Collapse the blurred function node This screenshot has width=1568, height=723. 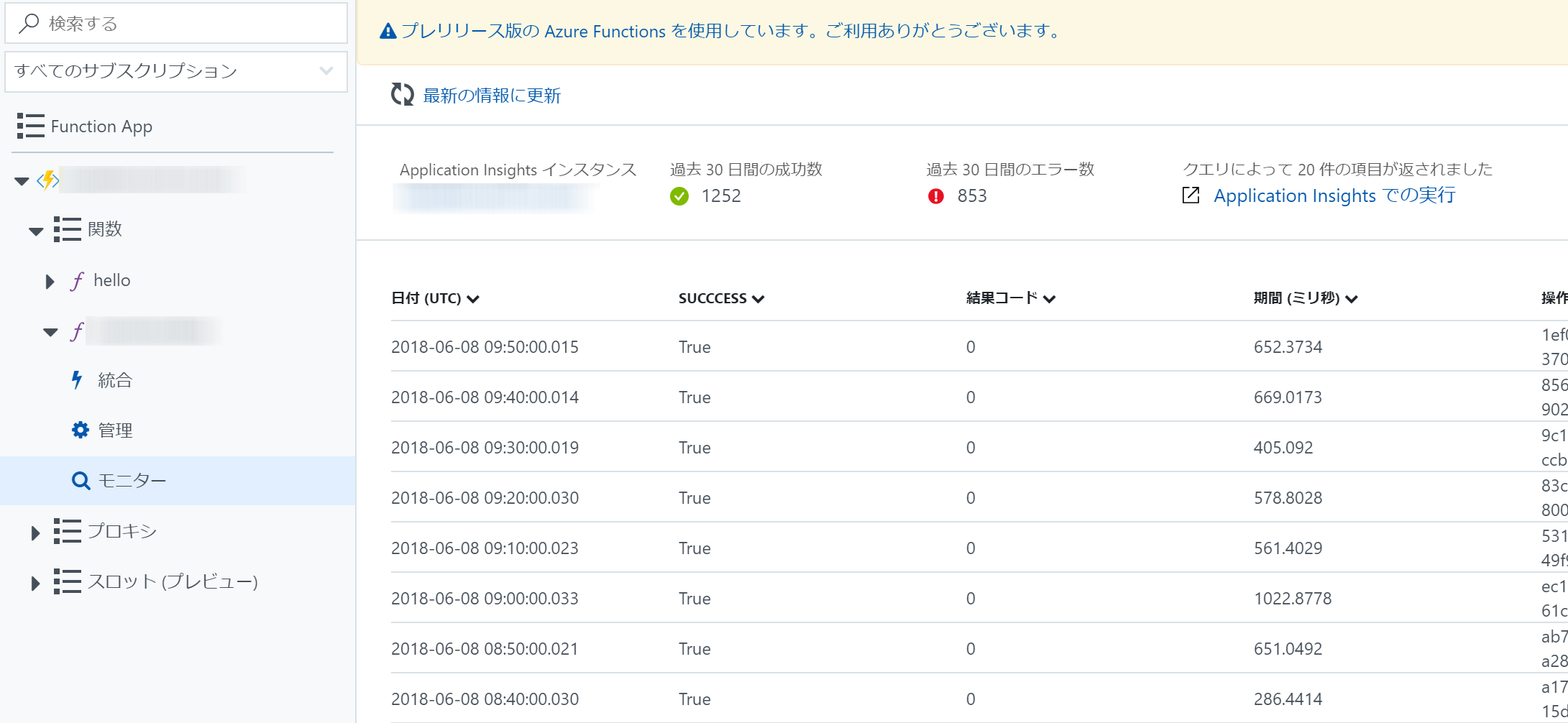(x=50, y=332)
